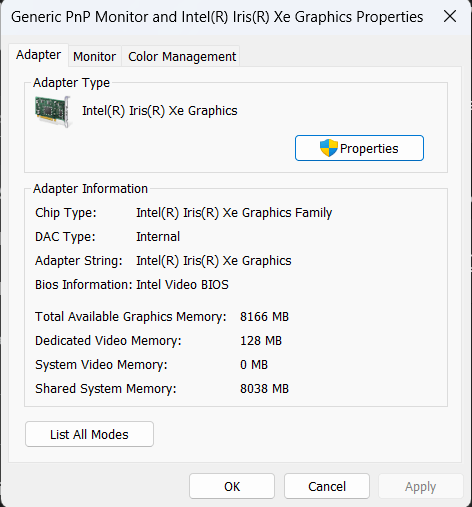Confirm with the OK button
This screenshot has width=472, height=507.
[232, 486]
